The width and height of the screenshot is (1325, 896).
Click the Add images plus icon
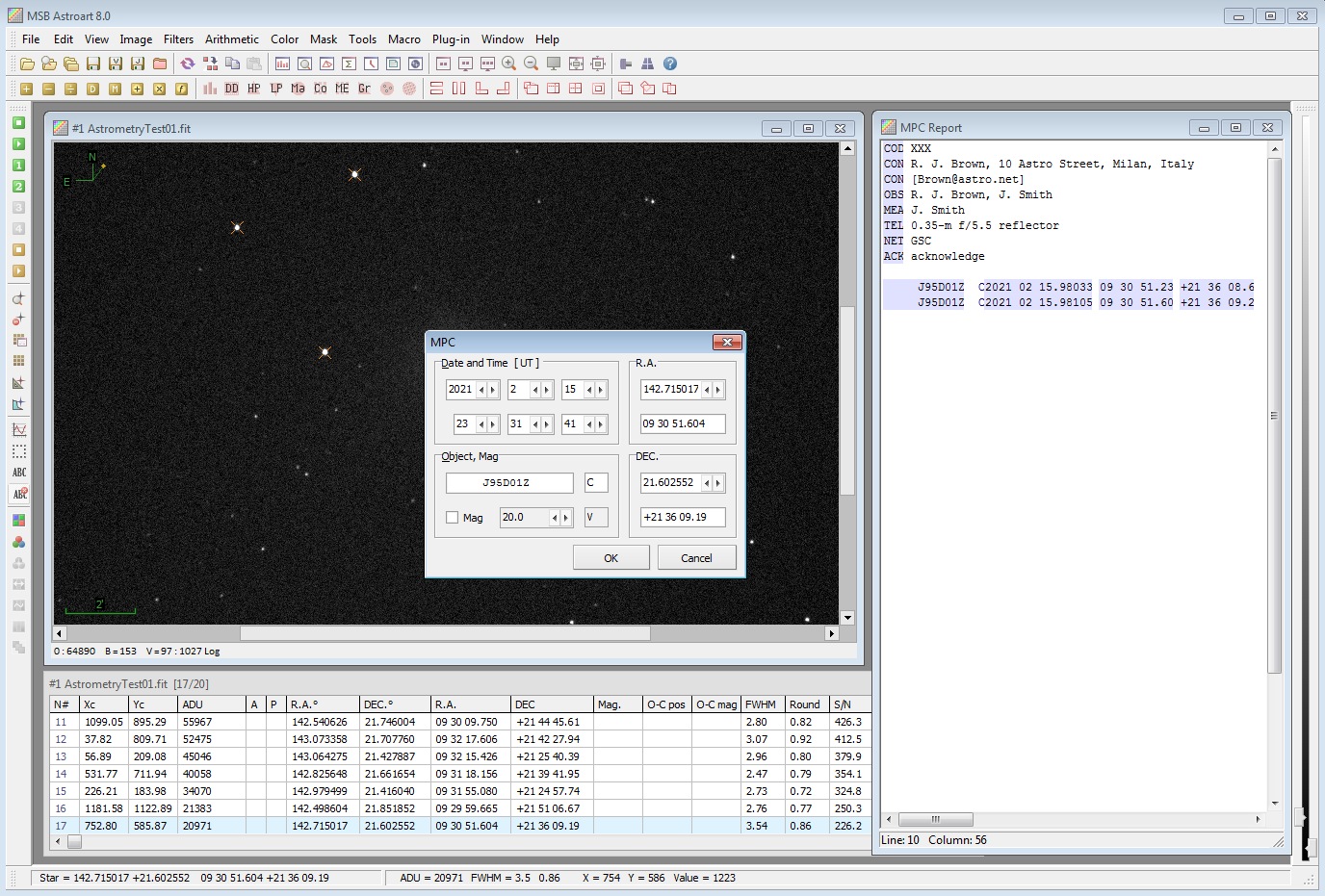[26, 89]
